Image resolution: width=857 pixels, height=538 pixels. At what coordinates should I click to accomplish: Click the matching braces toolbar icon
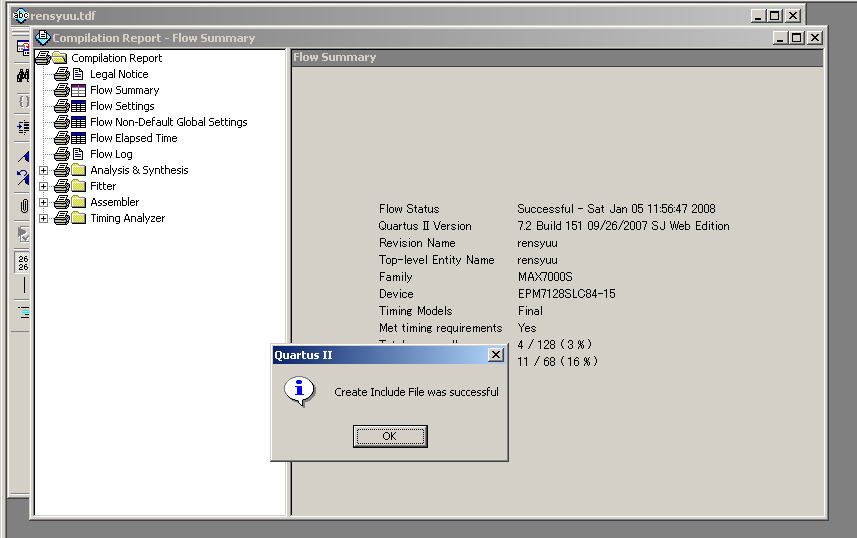click(24, 101)
